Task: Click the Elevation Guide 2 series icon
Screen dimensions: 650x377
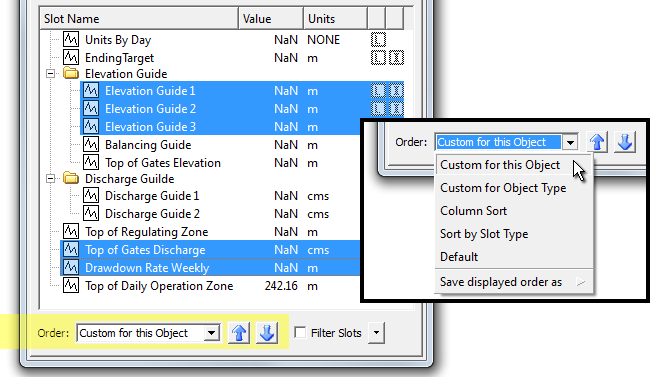Action: (x=91, y=109)
